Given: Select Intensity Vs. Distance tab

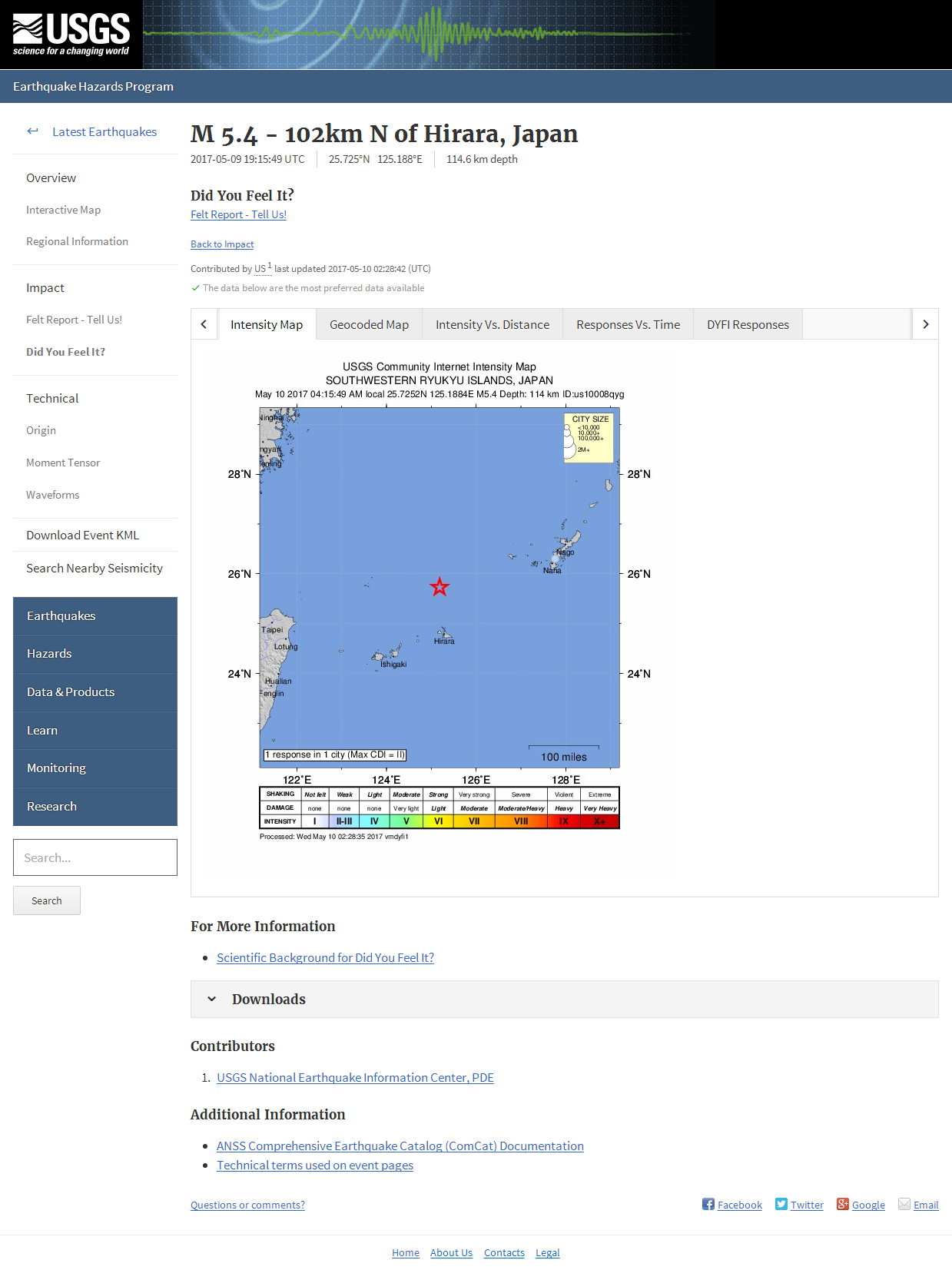Looking at the screenshot, I should pyautogui.click(x=493, y=324).
